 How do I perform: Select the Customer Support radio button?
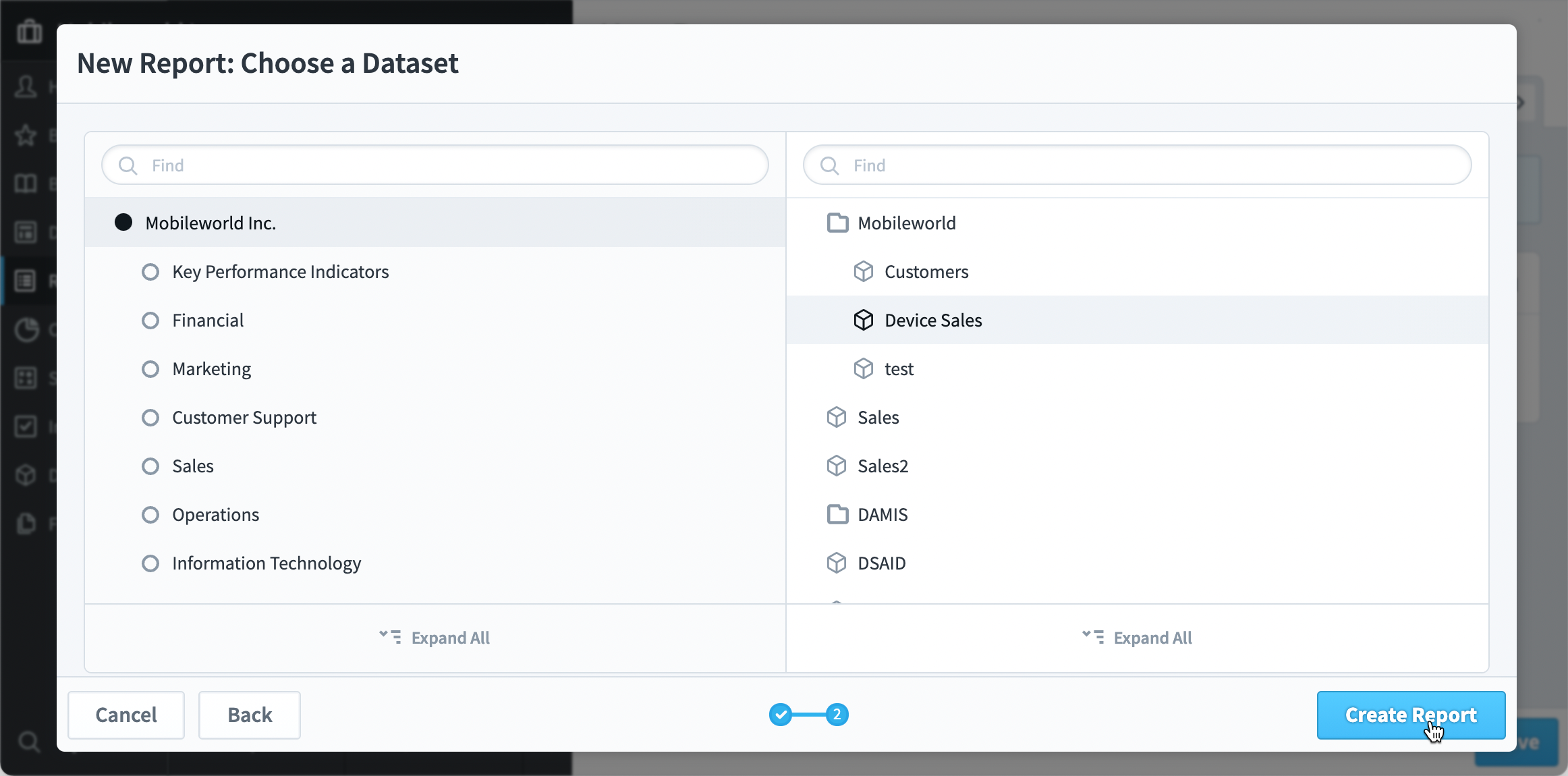point(150,418)
